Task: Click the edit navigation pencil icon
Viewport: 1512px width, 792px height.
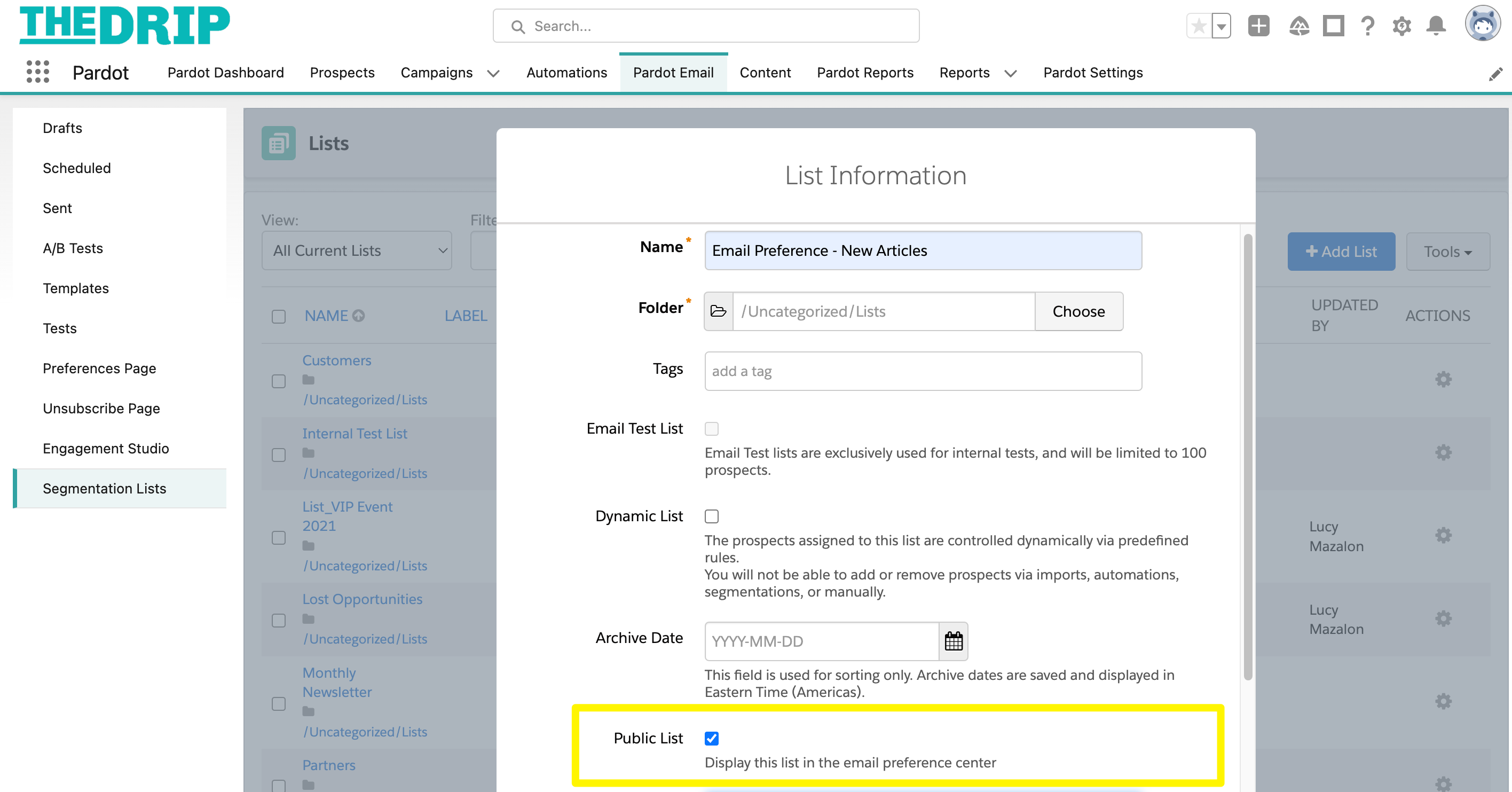Action: pyautogui.click(x=1495, y=74)
